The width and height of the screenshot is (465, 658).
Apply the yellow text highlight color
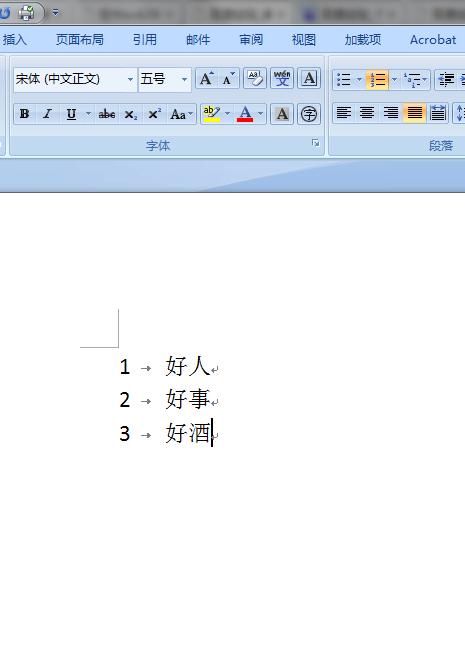pyautogui.click(x=212, y=114)
